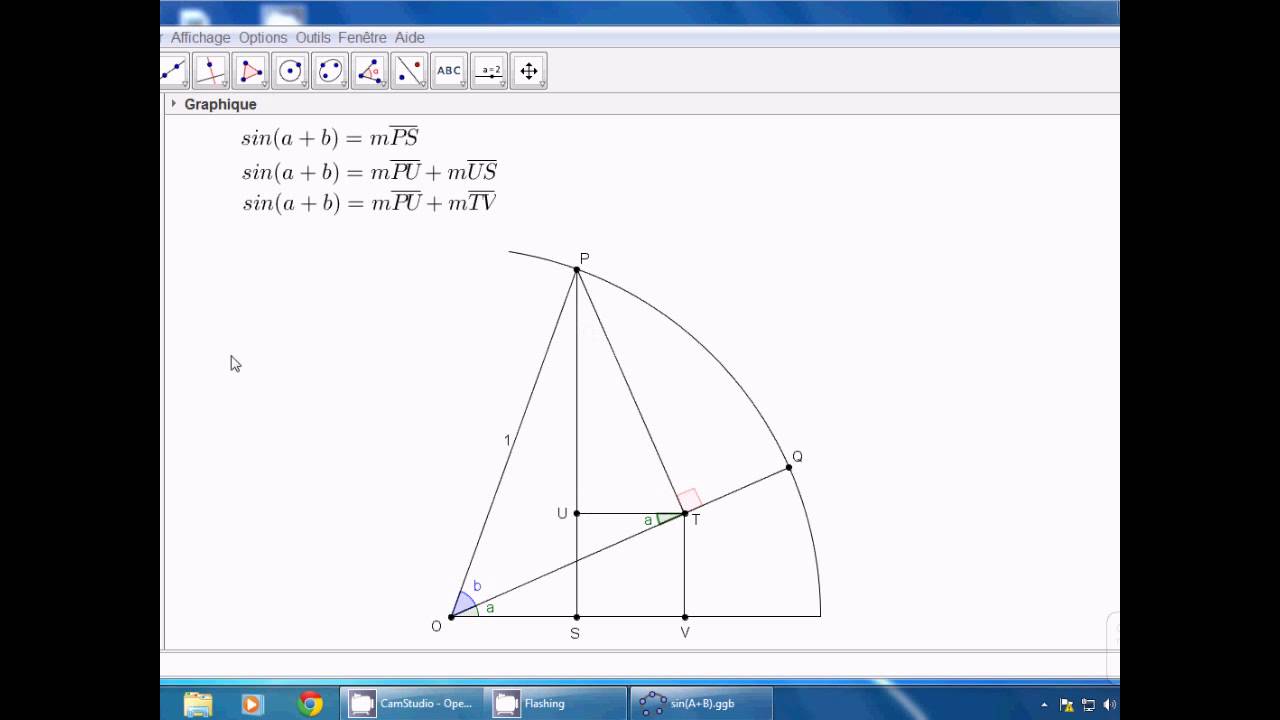This screenshot has width=1280, height=720.
Task: Open dropdown arrow on Angle tool
Action: point(383,85)
